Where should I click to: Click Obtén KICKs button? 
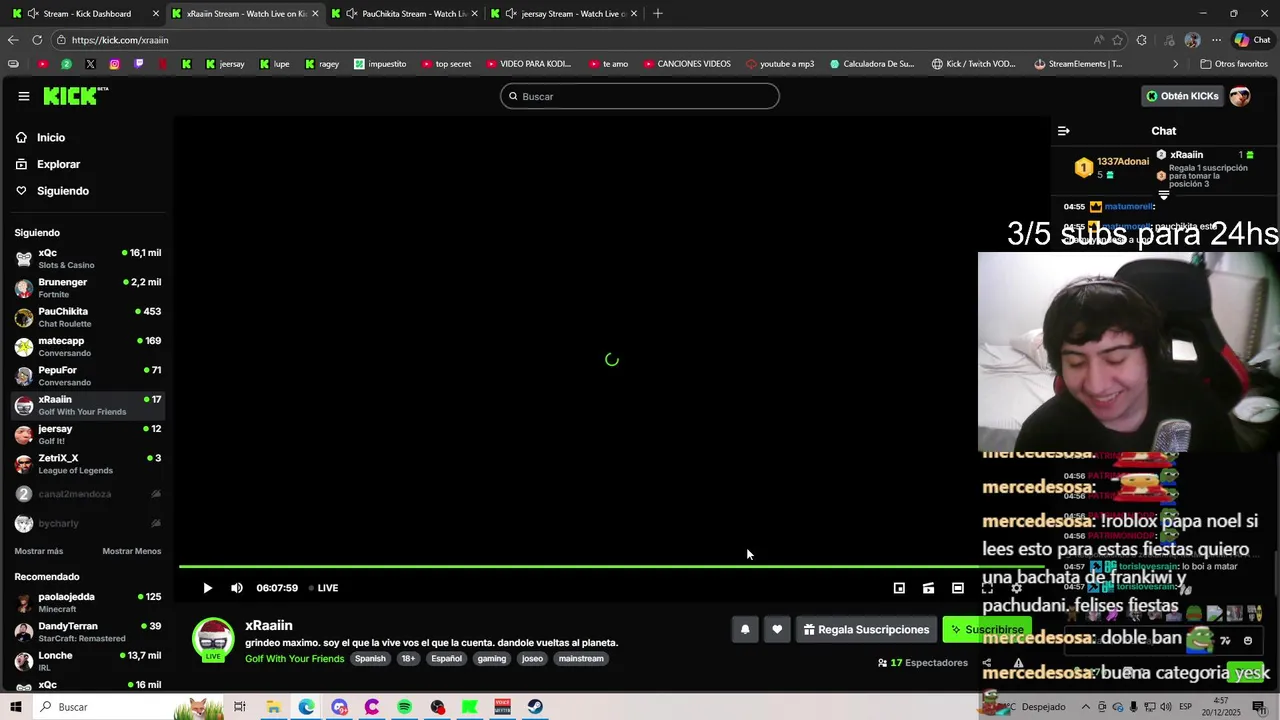click(1183, 96)
